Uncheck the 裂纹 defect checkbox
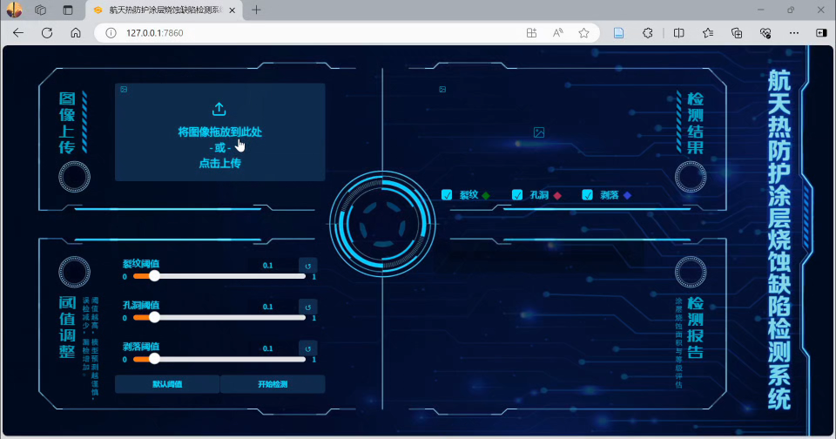The width and height of the screenshot is (836, 439). 447,195
